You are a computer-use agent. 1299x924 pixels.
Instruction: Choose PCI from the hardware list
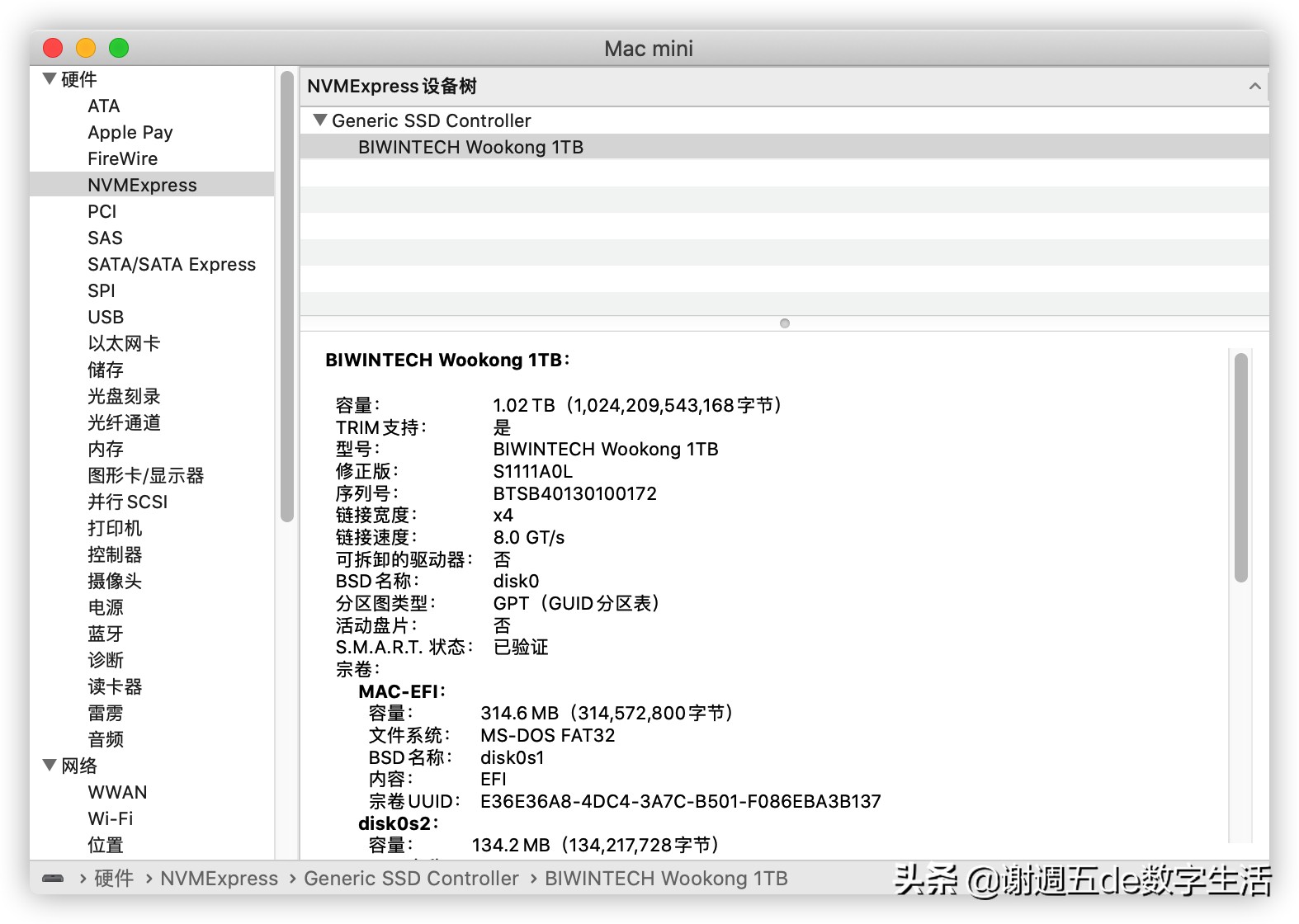102,211
